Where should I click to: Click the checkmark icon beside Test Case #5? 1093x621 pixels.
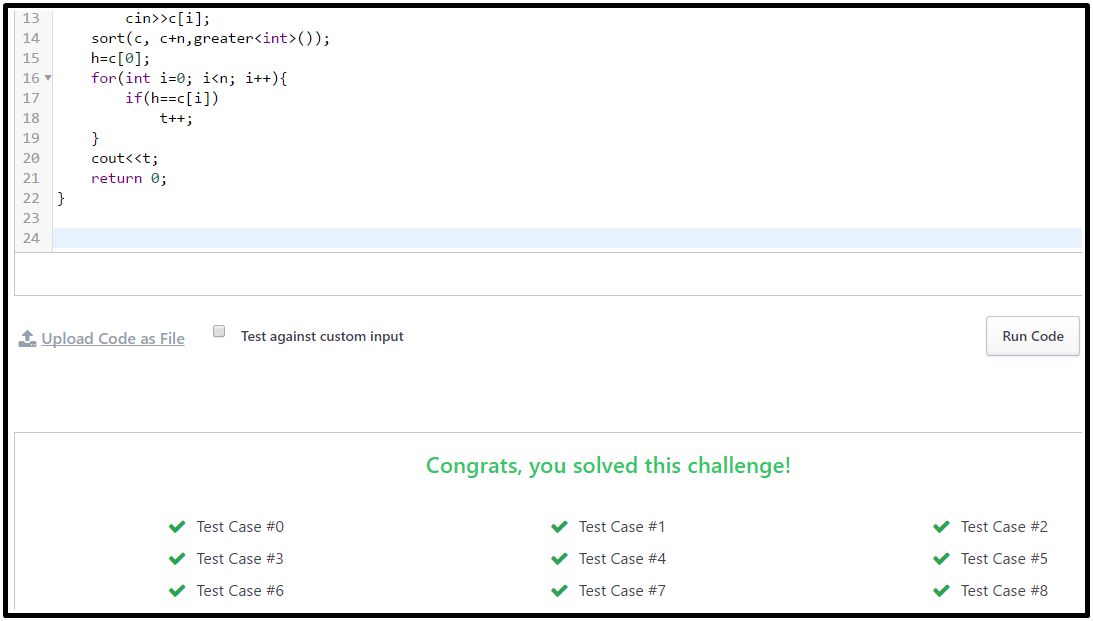coord(941,558)
